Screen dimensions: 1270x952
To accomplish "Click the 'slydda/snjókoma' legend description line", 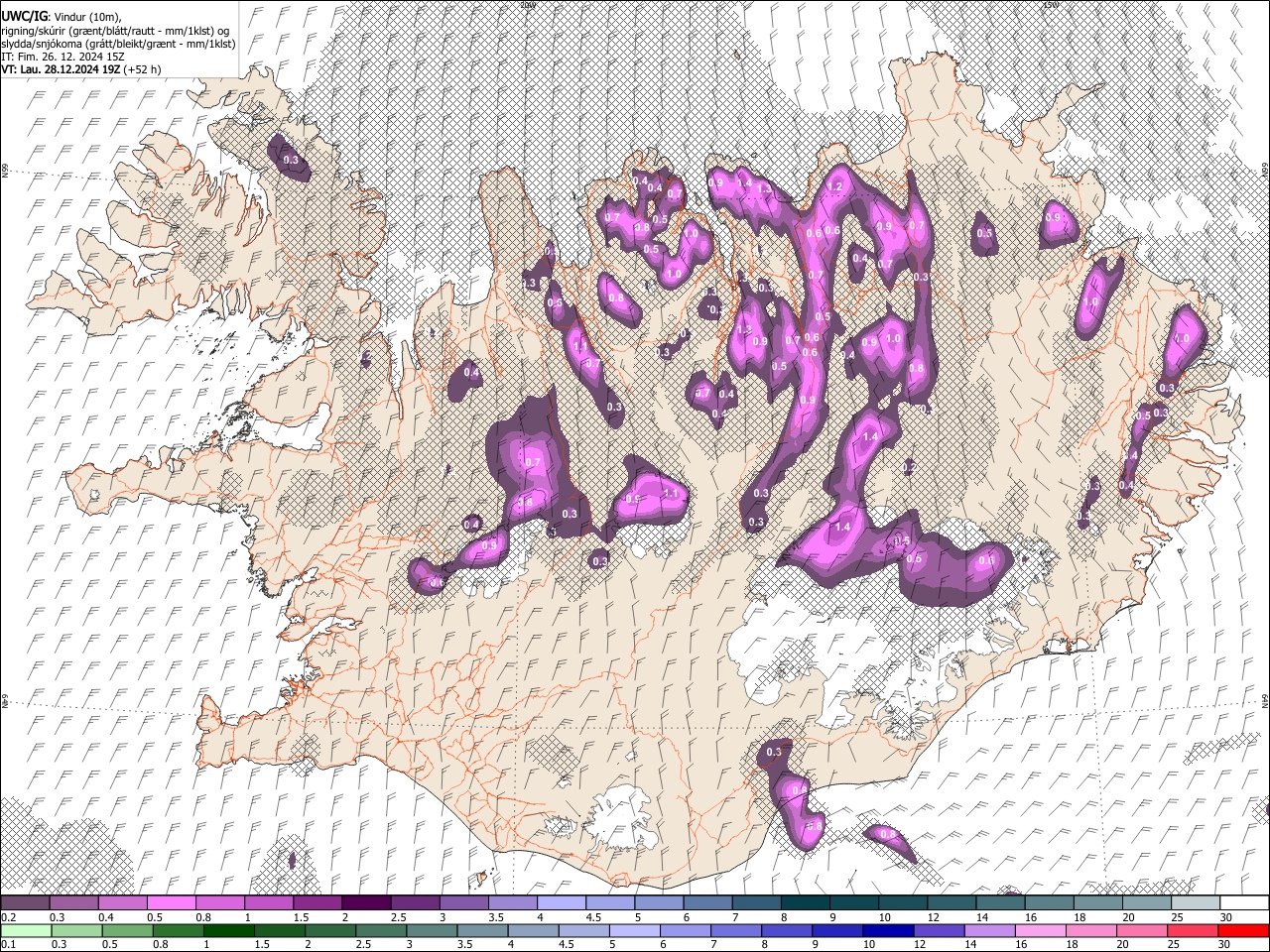I will point(118,44).
